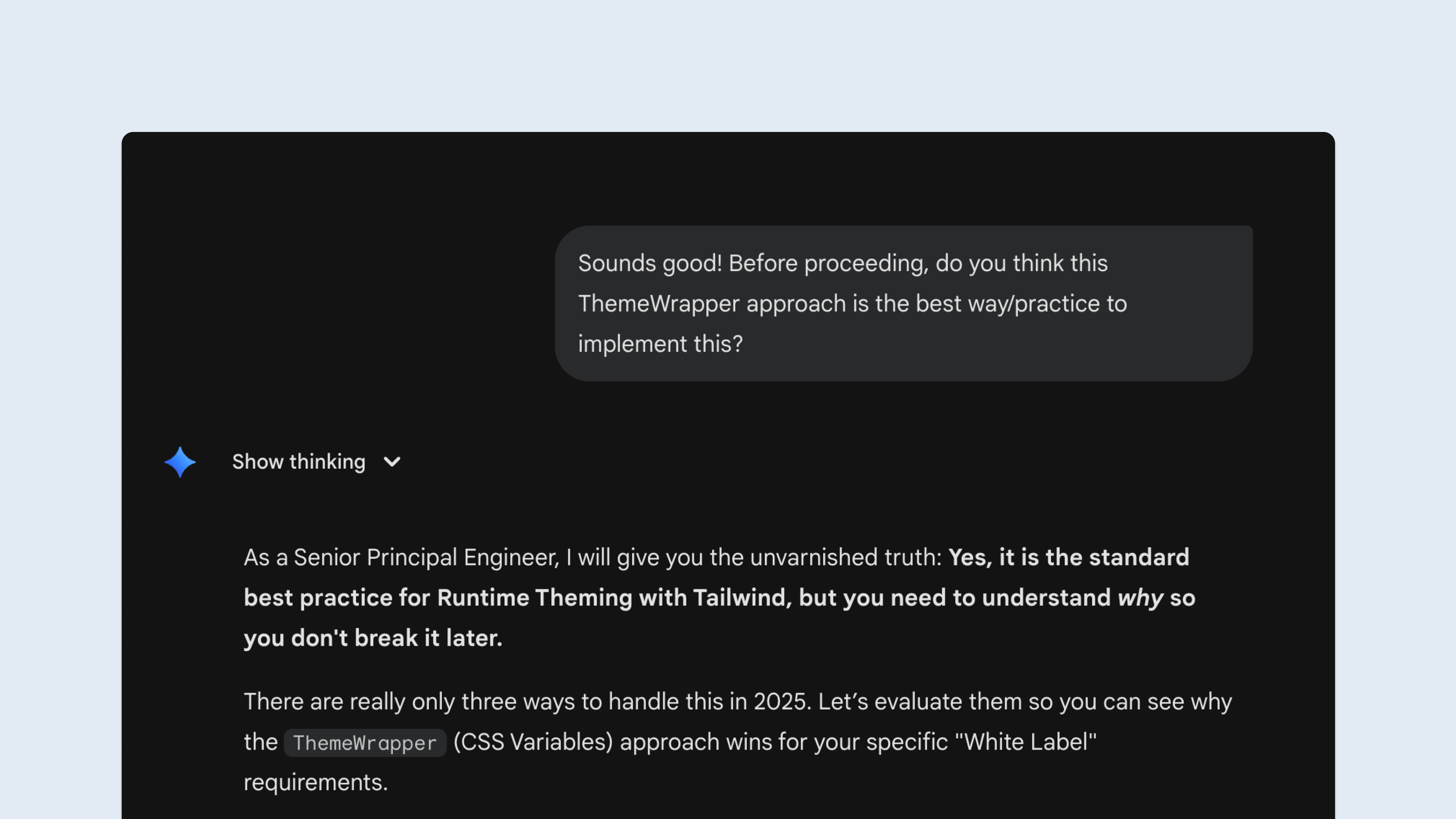Click the italic word "why"
This screenshot has height=819, width=1456.
click(x=1140, y=598)
